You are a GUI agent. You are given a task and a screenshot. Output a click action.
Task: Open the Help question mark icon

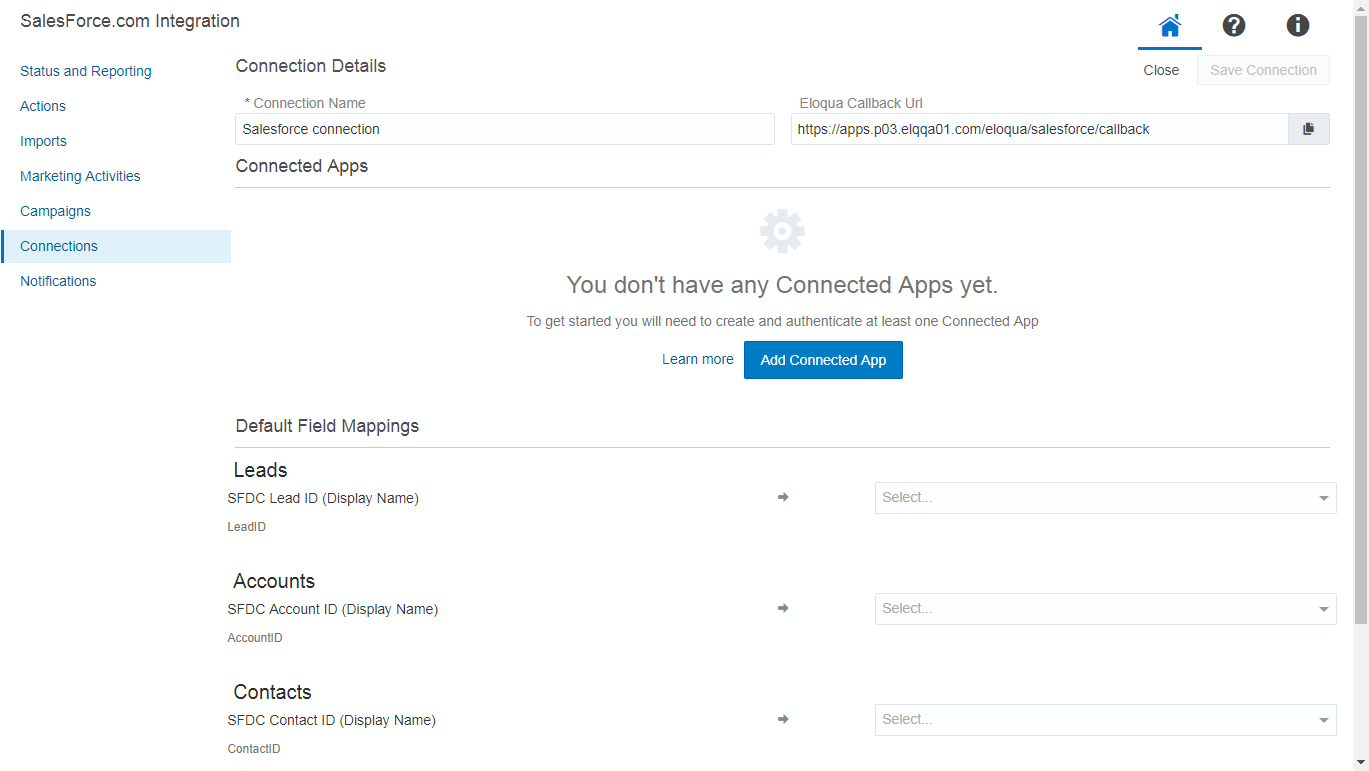[x=1233, y=26]
